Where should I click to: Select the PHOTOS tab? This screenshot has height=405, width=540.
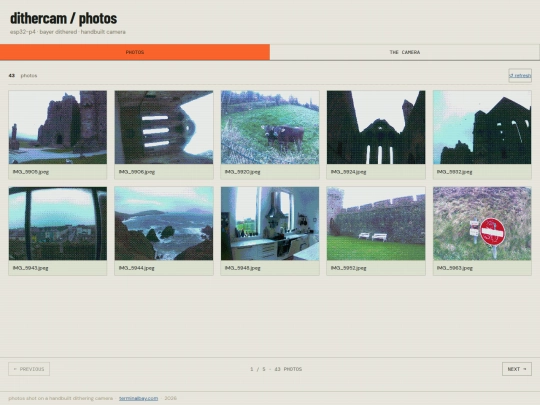click(135, 52)
